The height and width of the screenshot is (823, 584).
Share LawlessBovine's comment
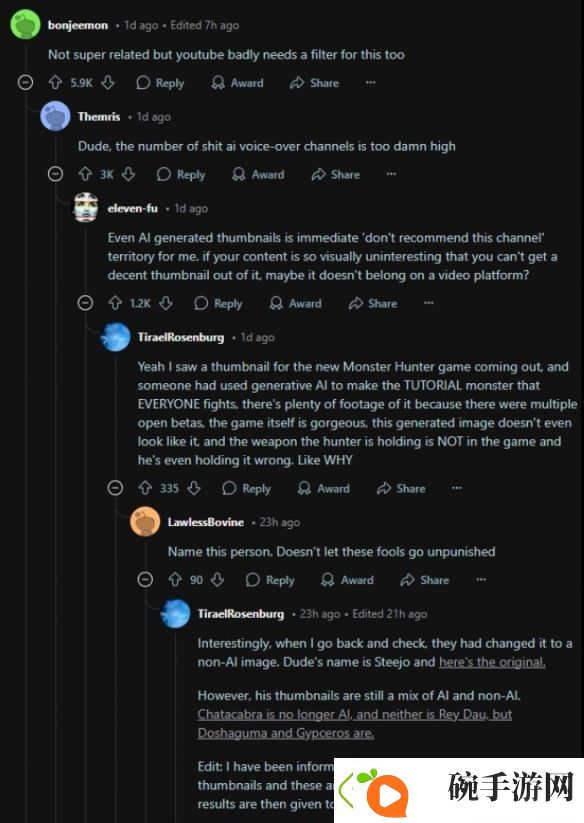click(x=424, y=580)
